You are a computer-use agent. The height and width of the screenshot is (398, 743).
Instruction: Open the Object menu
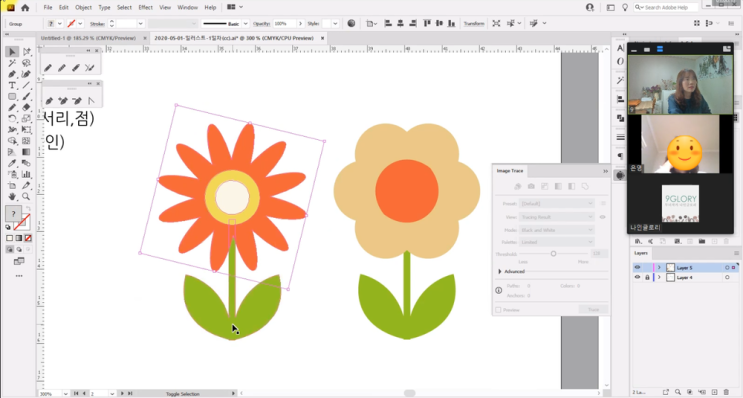(x=83, y=8)
